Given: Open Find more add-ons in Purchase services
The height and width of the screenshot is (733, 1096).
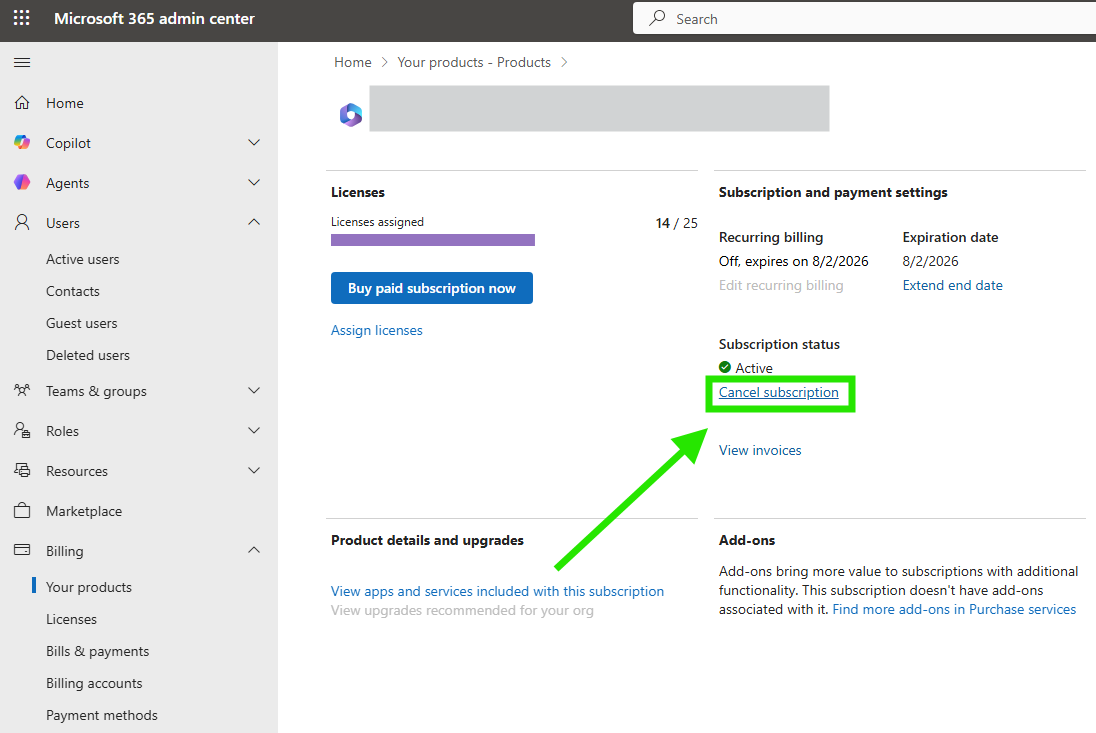Looking at the screenshot, I should coord(954,609).
